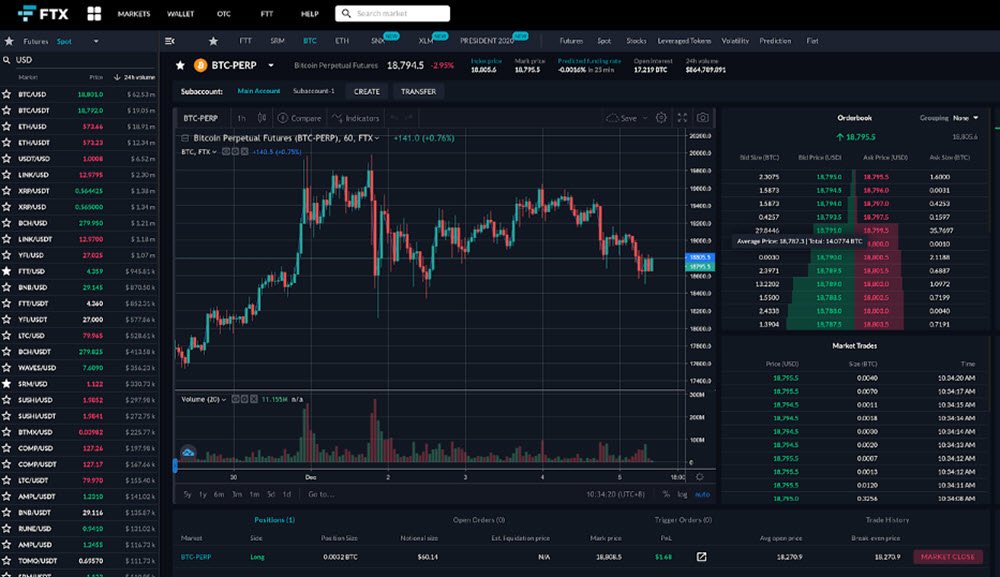Toggle log scale on chart

point(682,494)
